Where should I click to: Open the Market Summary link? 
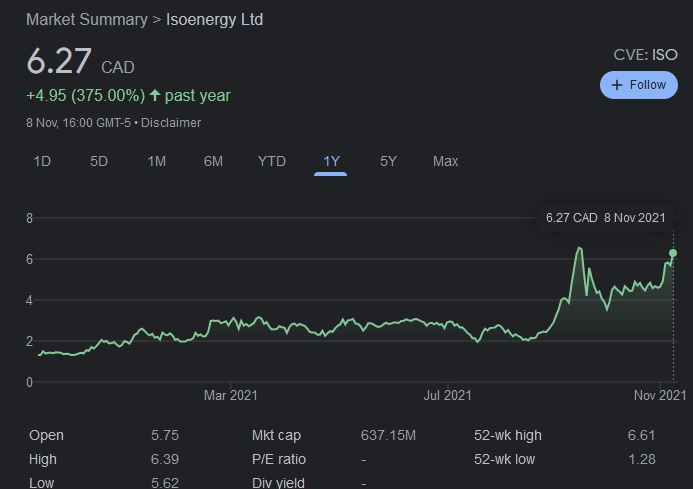point(87,19)
